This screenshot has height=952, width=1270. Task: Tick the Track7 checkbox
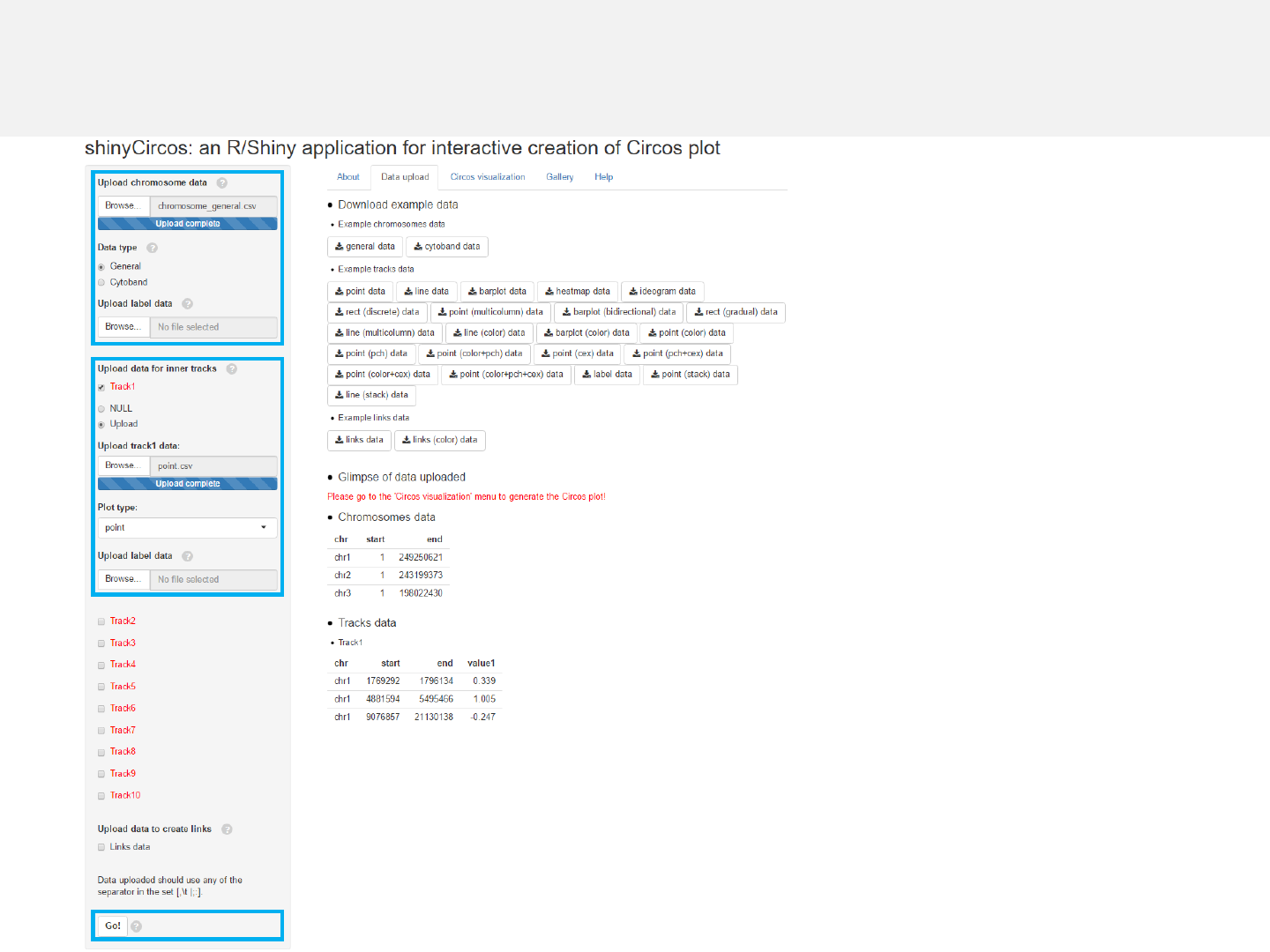tap(101, 732)
